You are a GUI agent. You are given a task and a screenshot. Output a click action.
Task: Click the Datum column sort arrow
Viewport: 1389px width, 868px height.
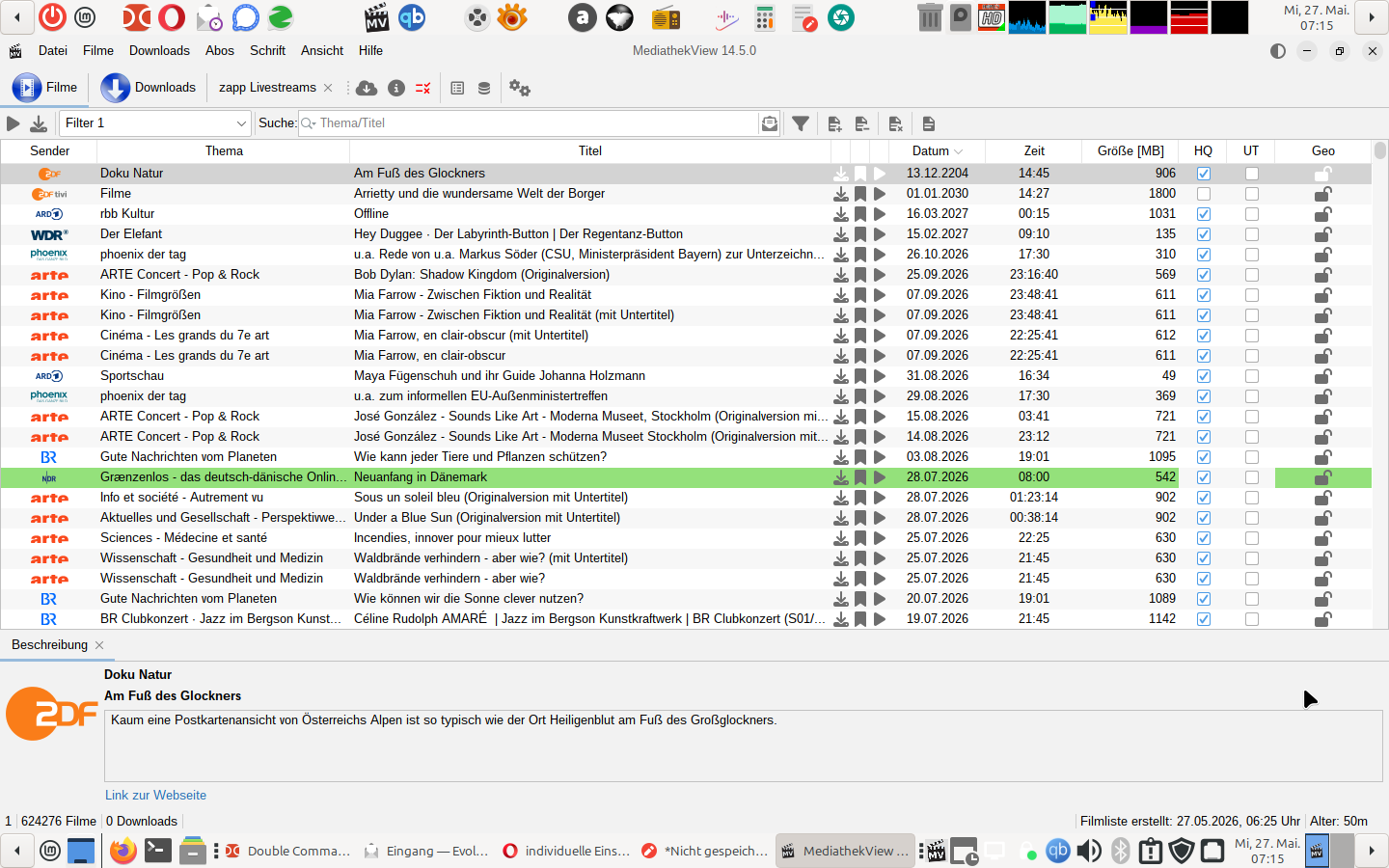pyautogui.click(x=959, y=151)
